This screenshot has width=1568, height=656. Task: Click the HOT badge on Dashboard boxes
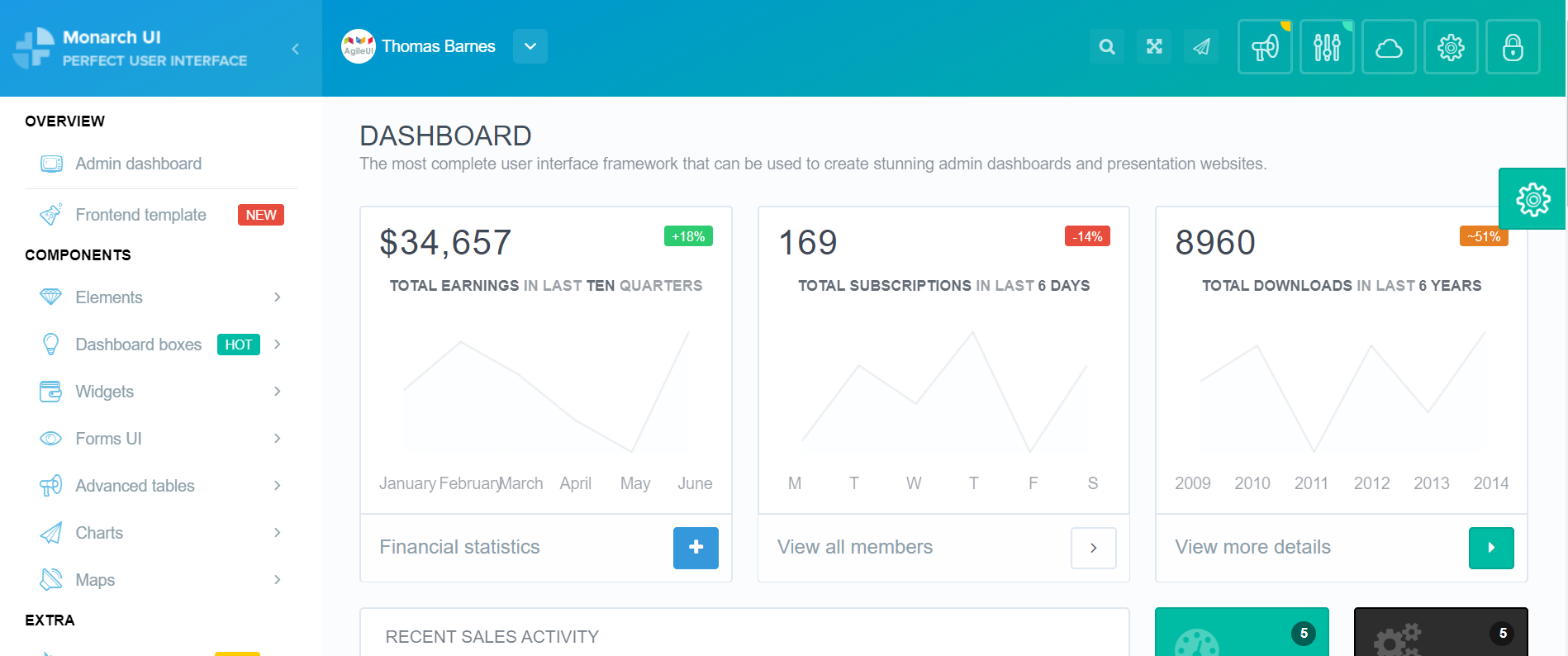(239, 345)
